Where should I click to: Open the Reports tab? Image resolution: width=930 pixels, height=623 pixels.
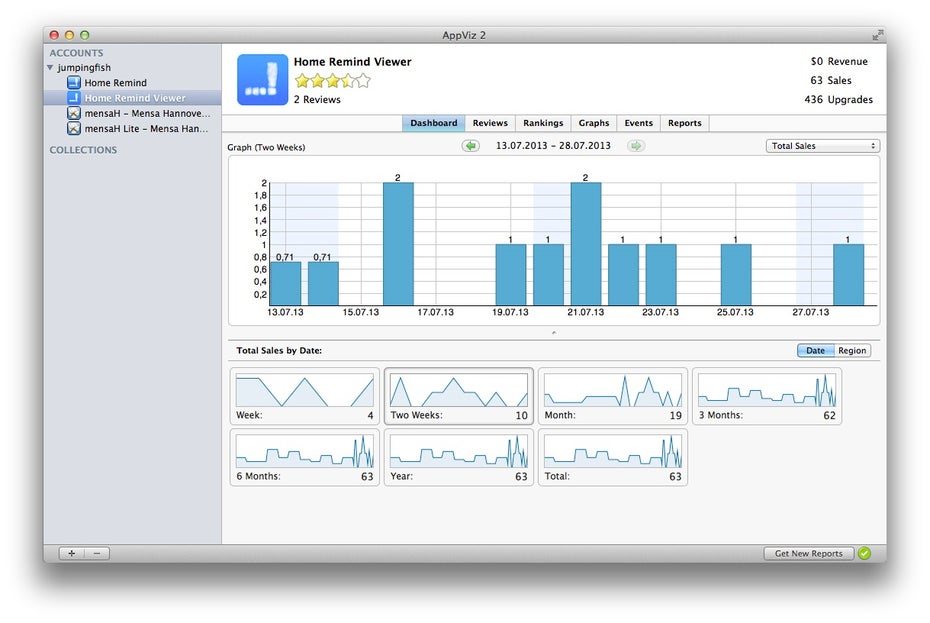point(684,123)
